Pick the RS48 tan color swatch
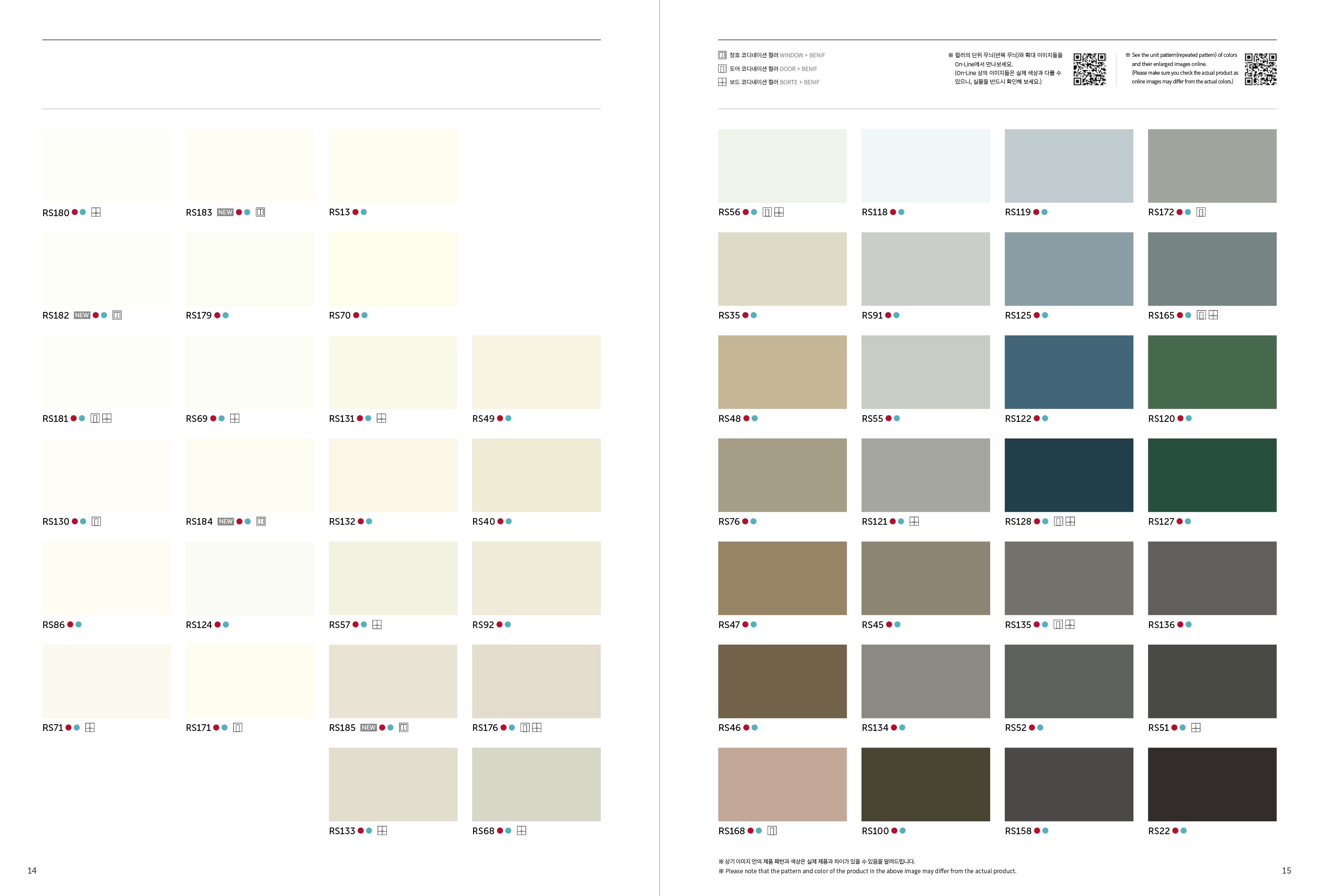The width and height of the screenshot is (1318, 896). coord(782,372)
